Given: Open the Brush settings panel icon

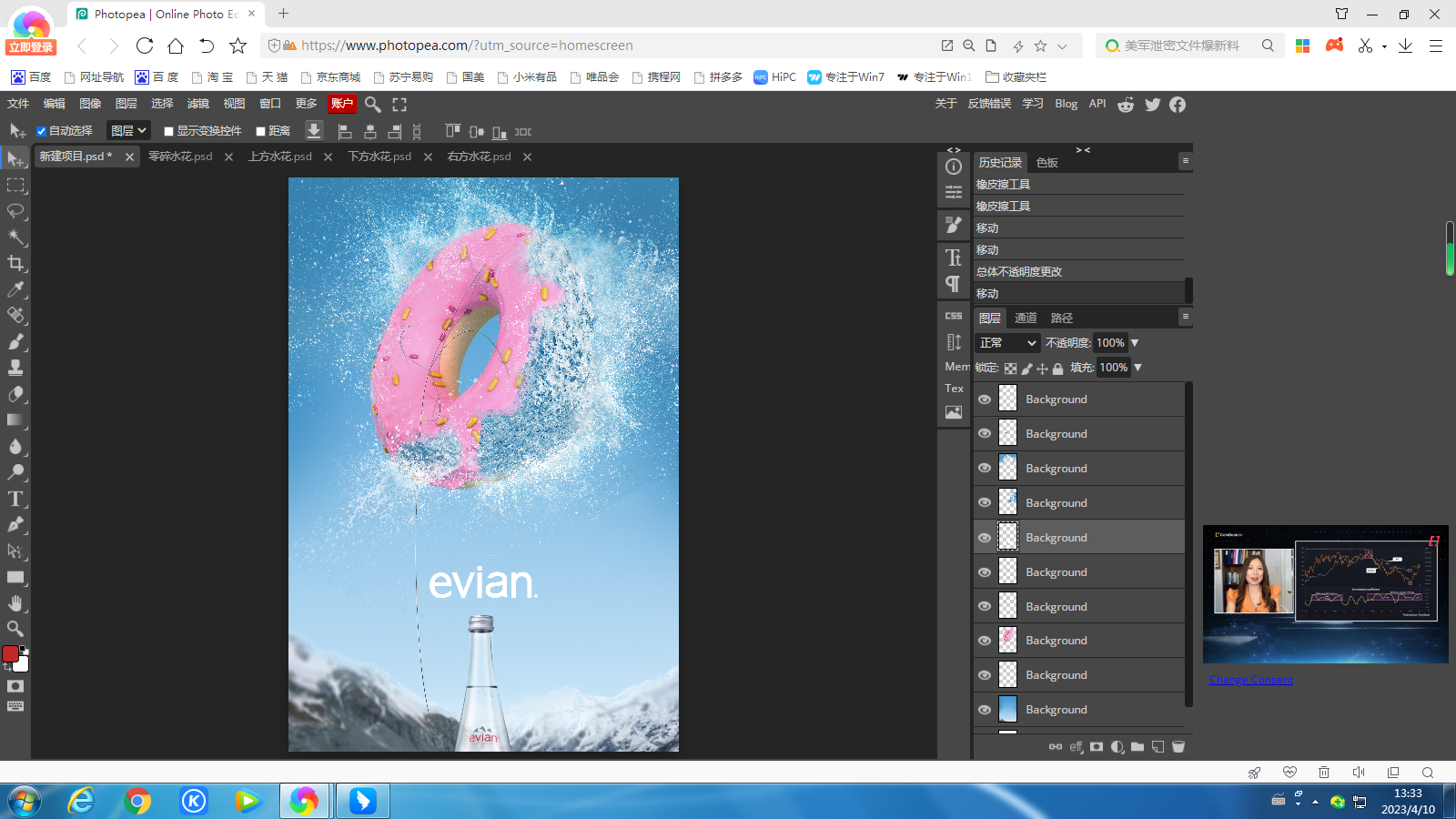Looking at the screenshot, I should [x=954, y=225].
